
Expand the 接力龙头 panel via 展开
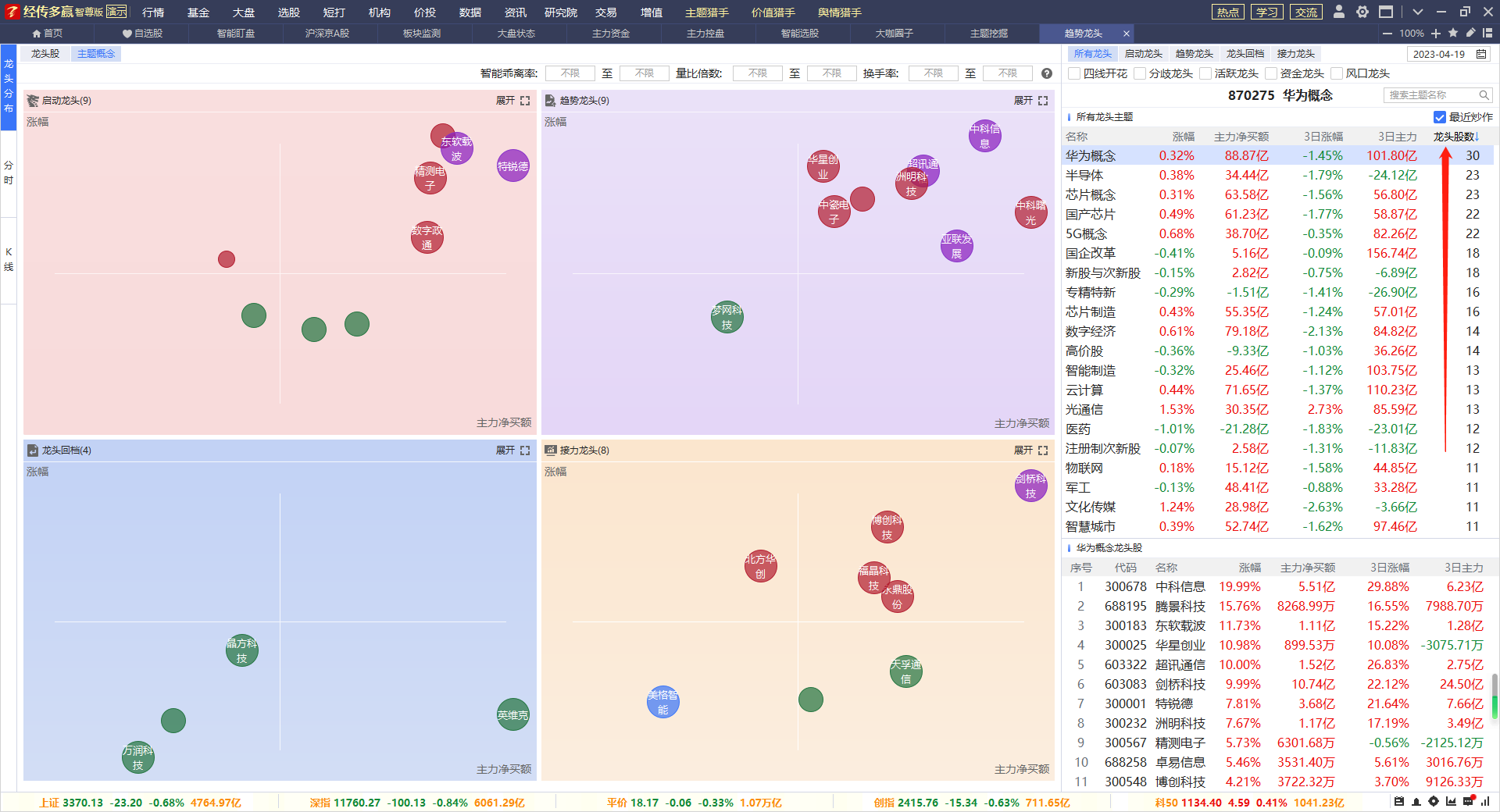(x=1023, y=451)
